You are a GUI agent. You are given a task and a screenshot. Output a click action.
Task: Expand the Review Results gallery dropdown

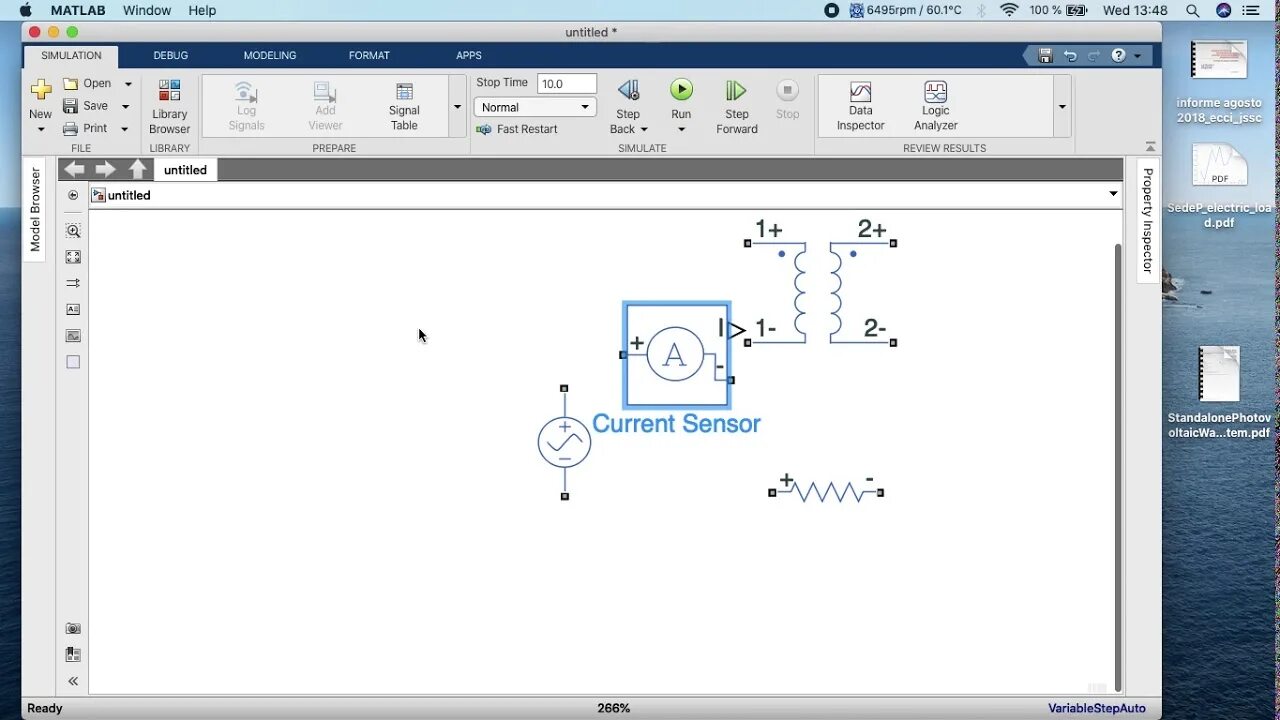1062,106
